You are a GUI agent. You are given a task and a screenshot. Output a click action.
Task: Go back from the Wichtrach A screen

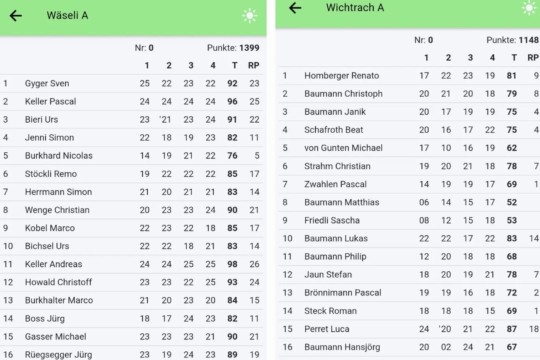pyautogui.click(x=295, y=8)
